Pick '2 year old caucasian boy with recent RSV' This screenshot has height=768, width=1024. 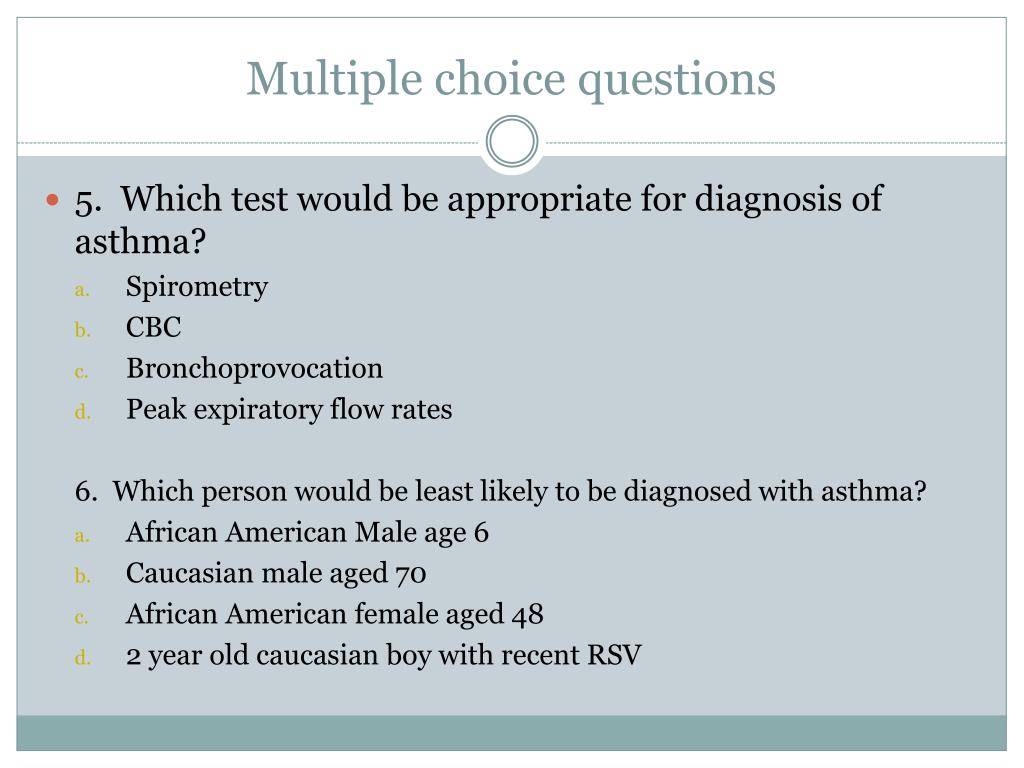[x=384, y=656]
